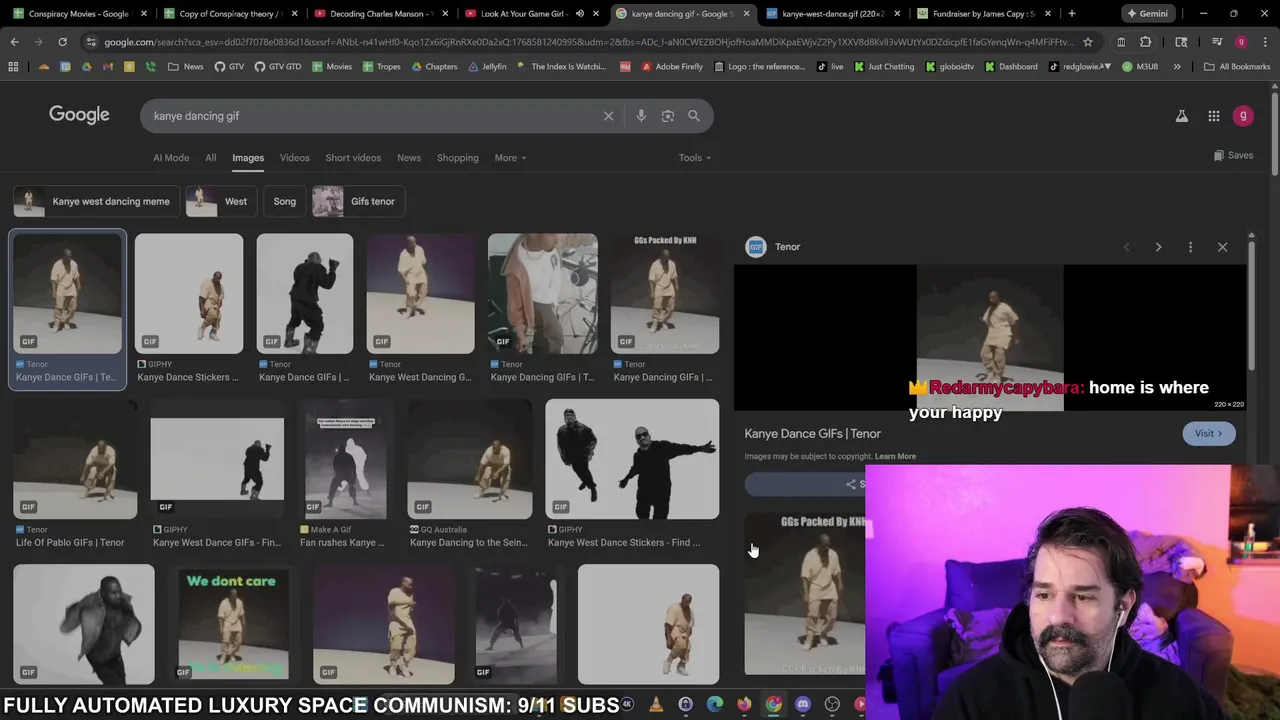Open Adobe Firefly bookmark
Viewport: 1280px width, 720px height.
[671, 66]
